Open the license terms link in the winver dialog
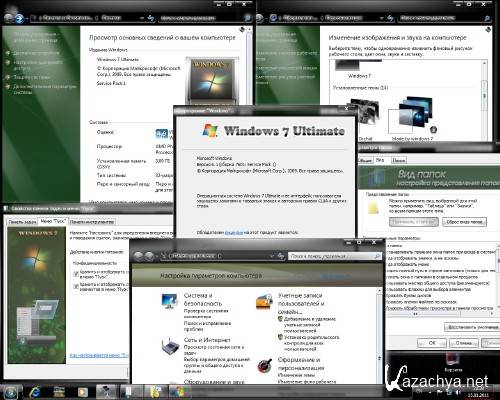 pyautogui.click(x=234, y=232)
